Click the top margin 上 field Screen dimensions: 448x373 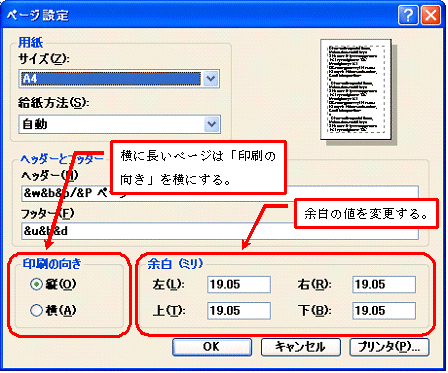tap(239, 311)
